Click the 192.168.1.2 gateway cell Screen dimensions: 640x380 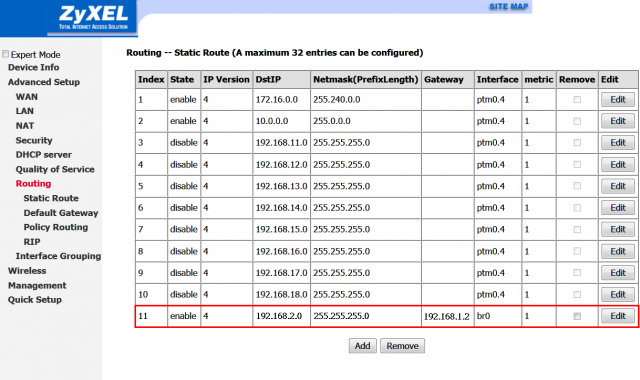pos(447,316)
